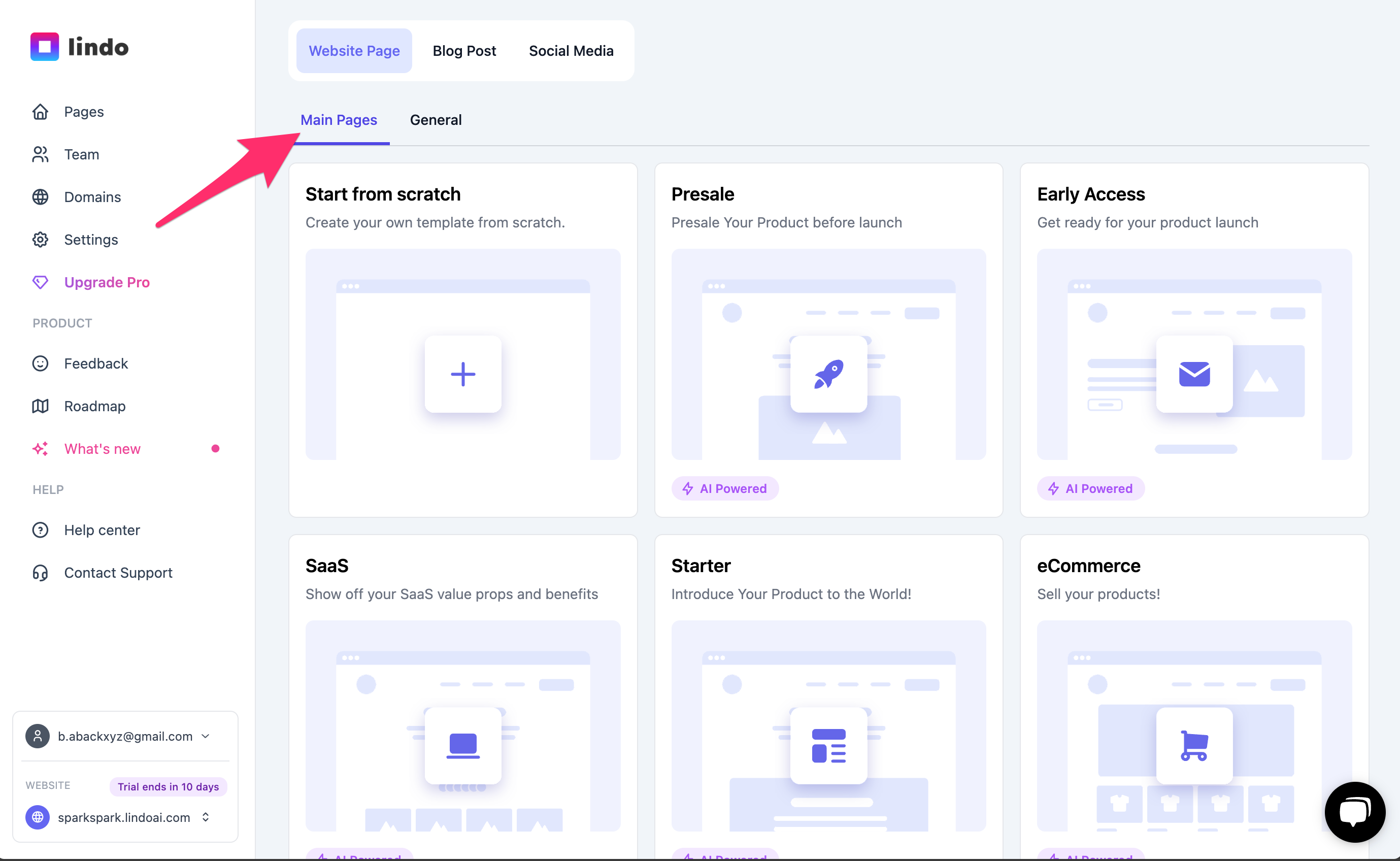This screenshot has height=861, width=1400.
Task: Click the AI Powered badge on Early Access
Action: (x=1090, y=488)
